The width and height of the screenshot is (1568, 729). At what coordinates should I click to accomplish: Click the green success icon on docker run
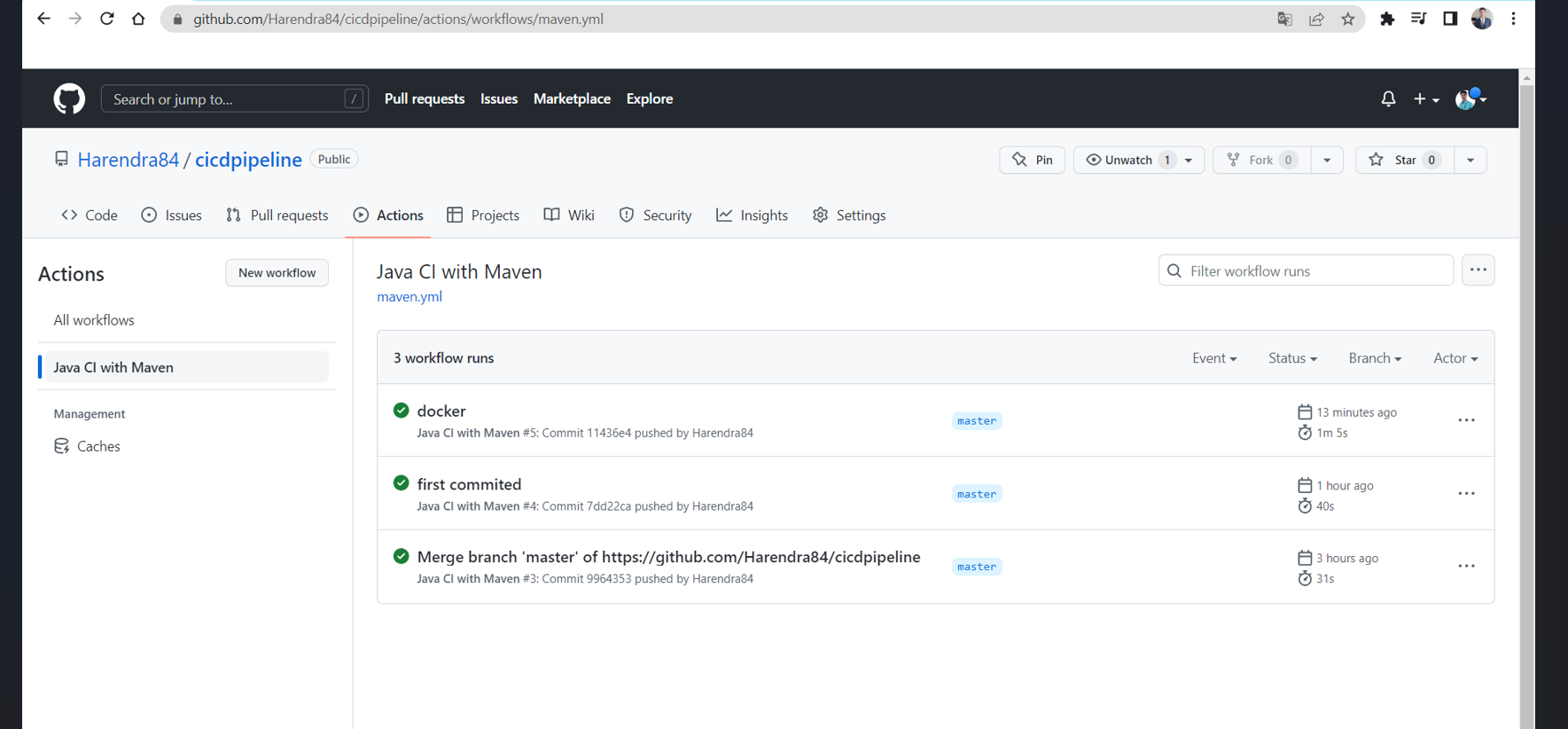[x=401, y=410]
